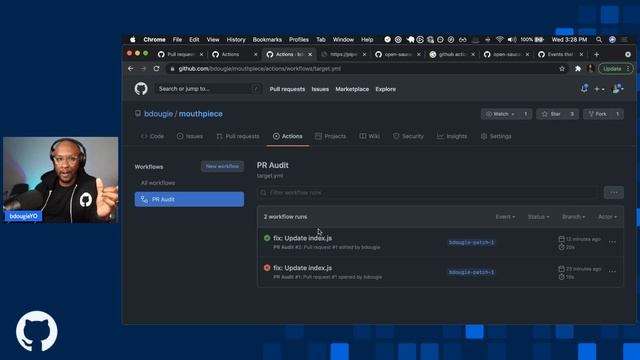Select the PR Audit workflow
The height and width of the screenshot is (360, 640).
click(189, 199)
